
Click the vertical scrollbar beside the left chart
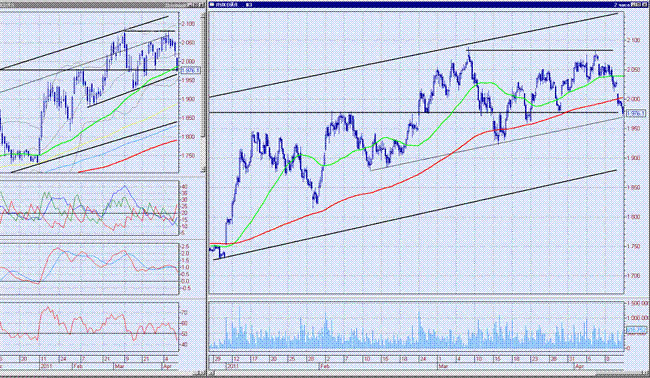click(204, 92)
